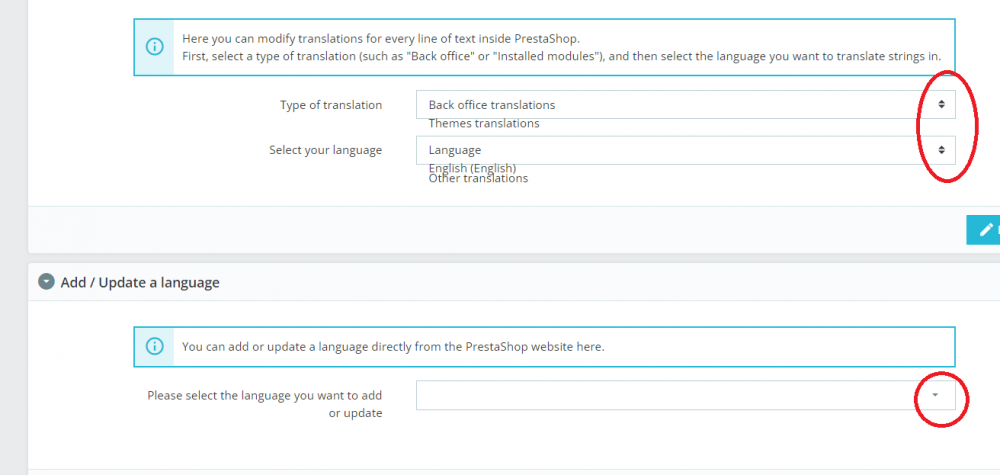The height and width of the screenshot is (475, 1000).
Task: Choose the Other translations option text
Action: tap(478, 179)
